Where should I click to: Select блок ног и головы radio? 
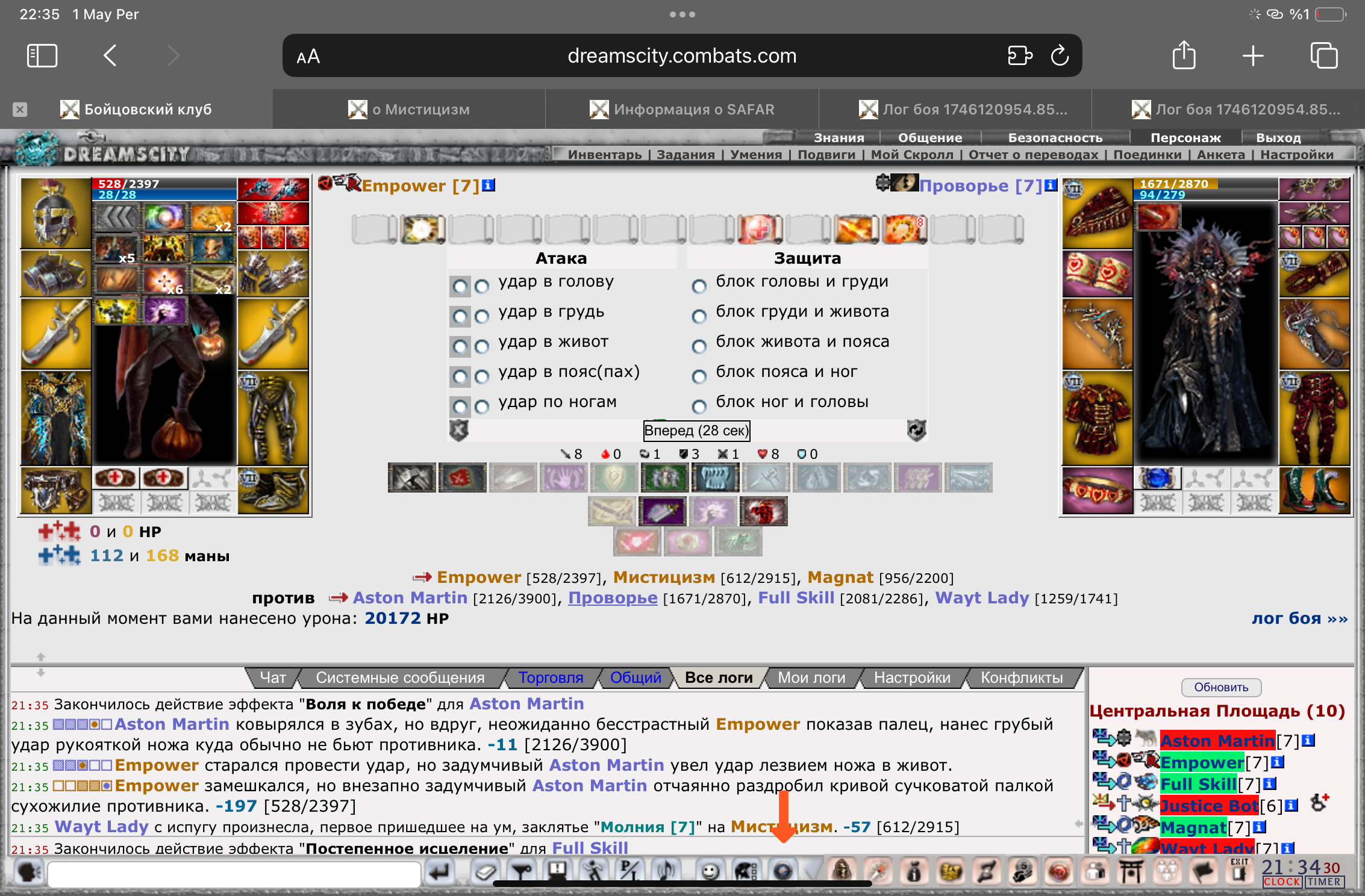click(699, 406)
